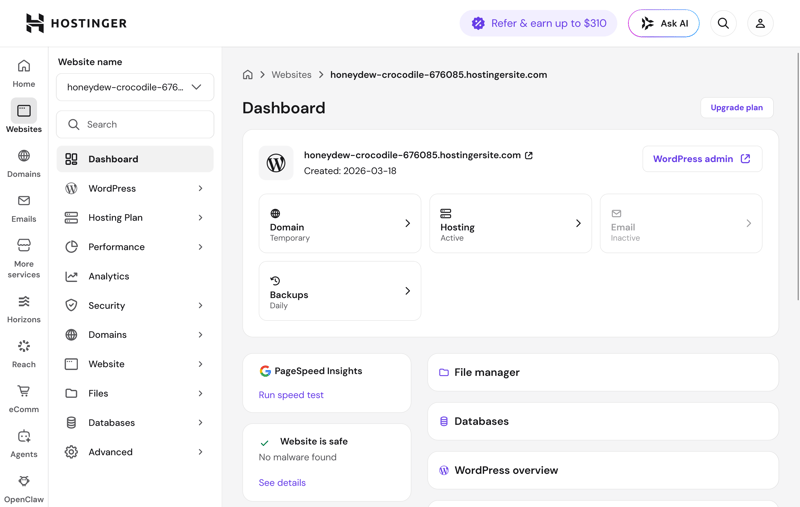
Task: Open the Domains globe rail icon
Action: [24, 156]
